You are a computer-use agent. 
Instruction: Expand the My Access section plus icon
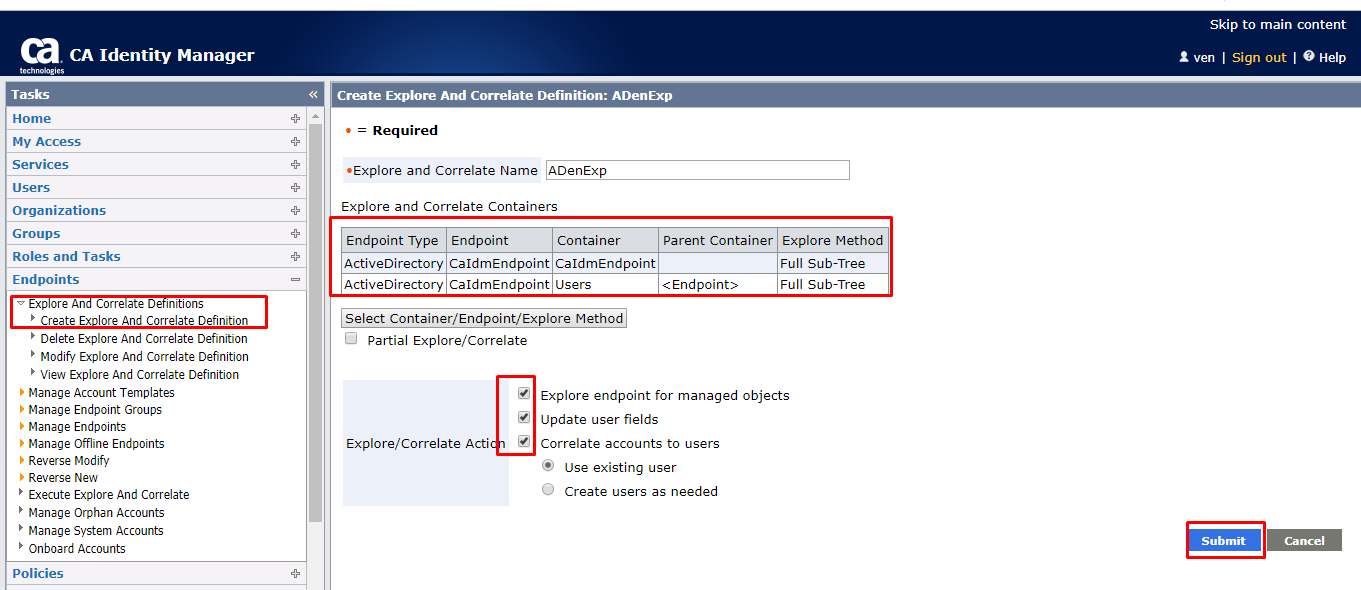click(x=295, y=141)
